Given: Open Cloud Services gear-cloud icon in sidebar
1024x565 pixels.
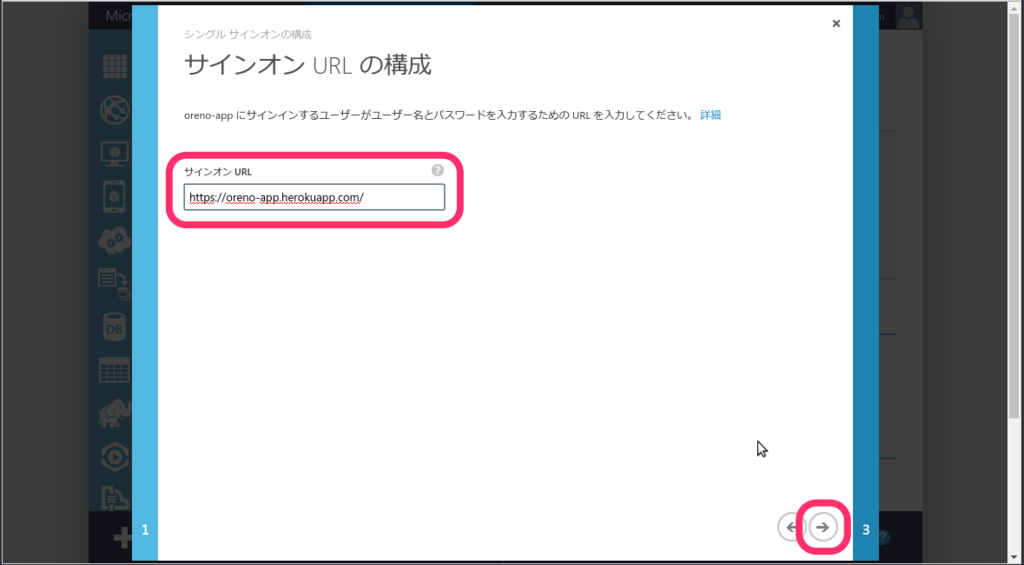Looking at the screenshot, I should (x=115, y=240).
